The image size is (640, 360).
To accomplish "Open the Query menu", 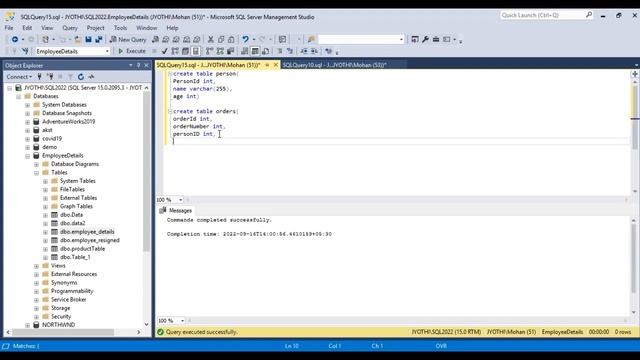I will 70,28.
